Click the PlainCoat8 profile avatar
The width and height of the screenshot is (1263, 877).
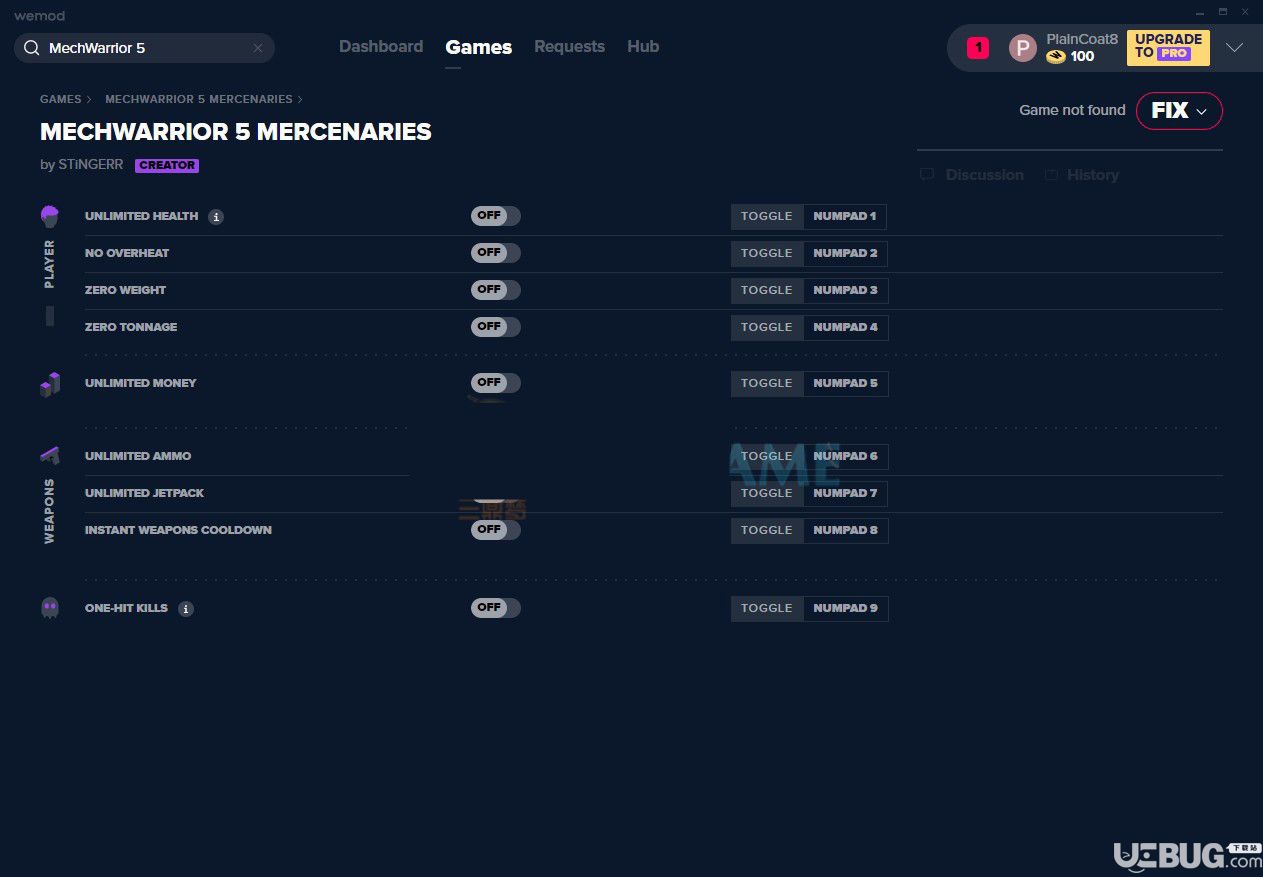[1023, 48]
